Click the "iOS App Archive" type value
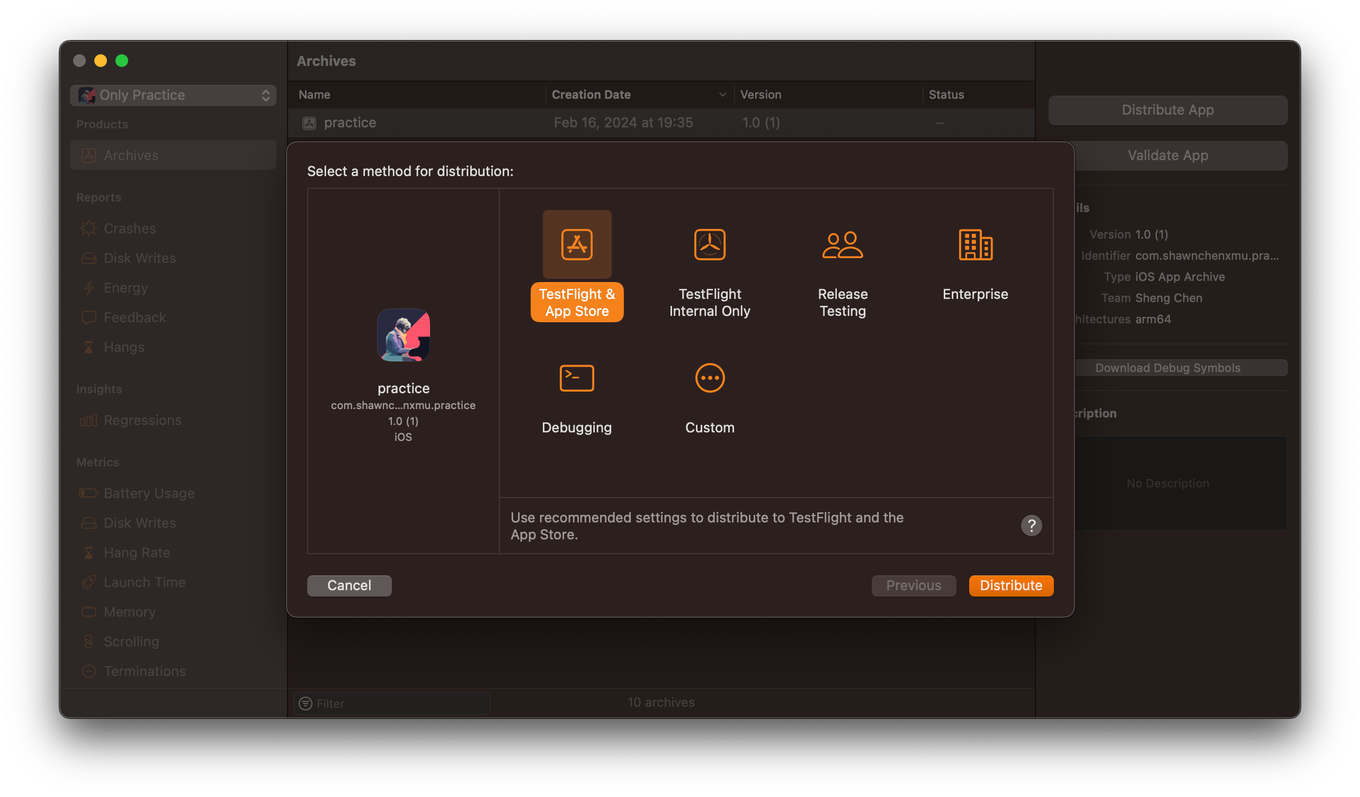Screen dimensions: 1360x797 click(1180, 277)
